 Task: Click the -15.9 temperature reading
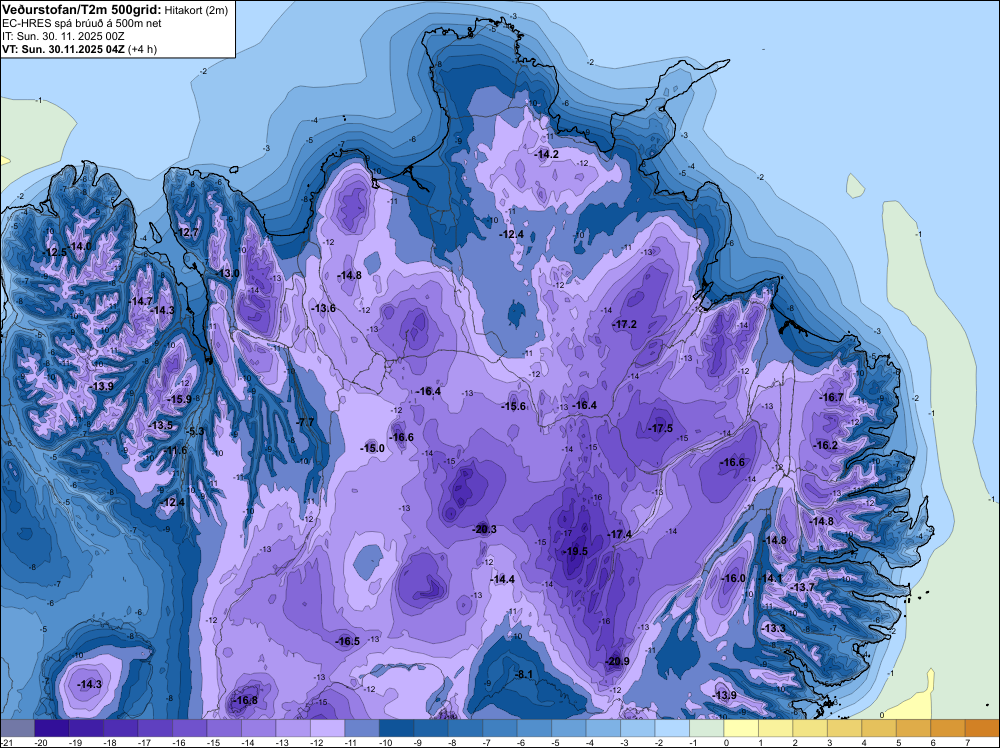179,399
